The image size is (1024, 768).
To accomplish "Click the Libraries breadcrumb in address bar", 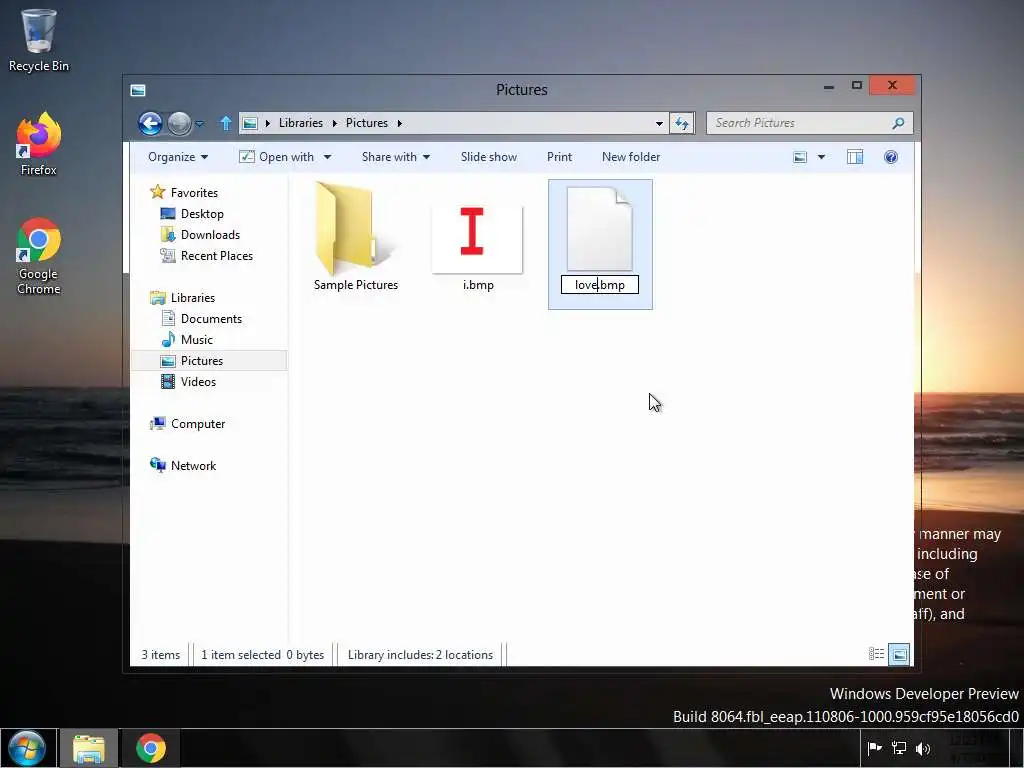I will pos(300,123).
